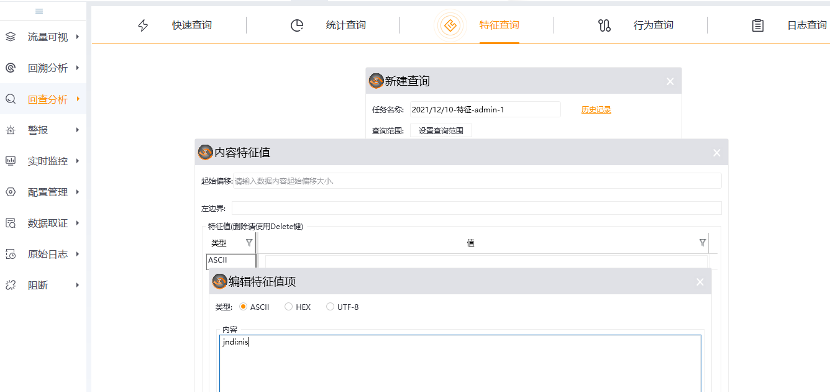This screenshot has height=392, width=830.
Task: Expand the 数据取证 submenu arrow
Action: click(x=78, y=223)
